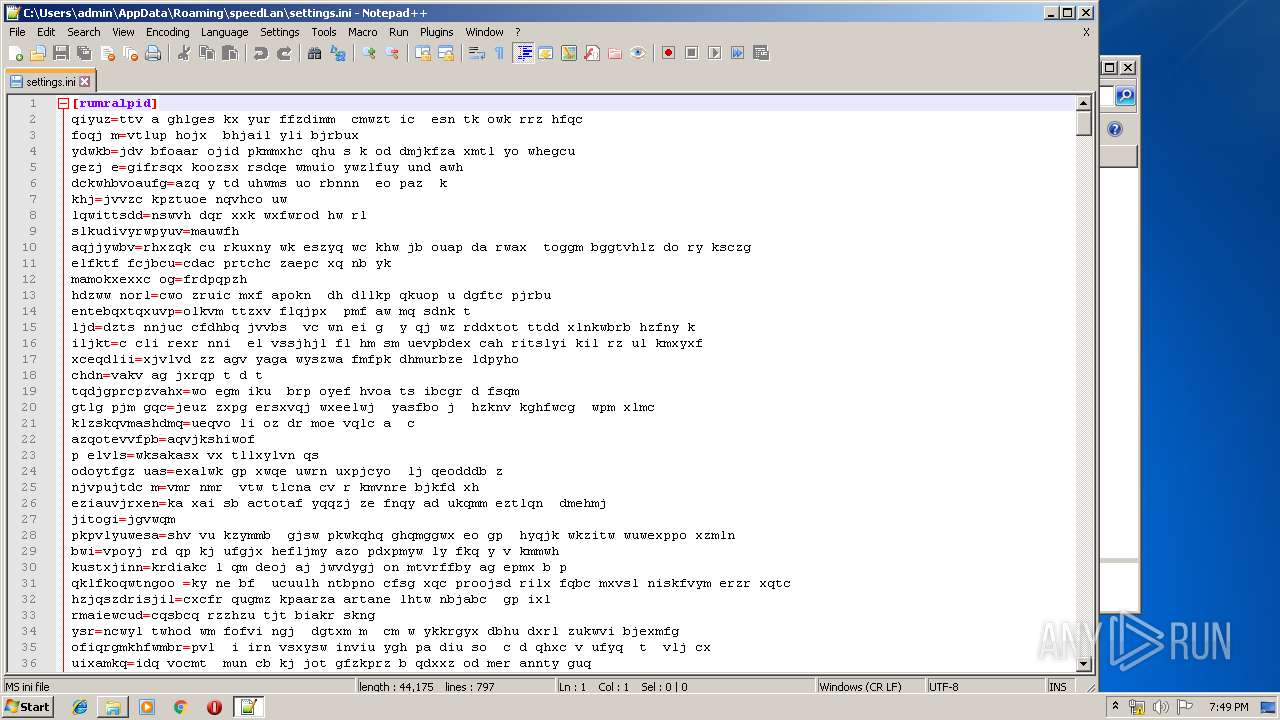This screenshot has height=720, width=1280.
Task: Save all files toolbar icon
Action: pos(84,53)
